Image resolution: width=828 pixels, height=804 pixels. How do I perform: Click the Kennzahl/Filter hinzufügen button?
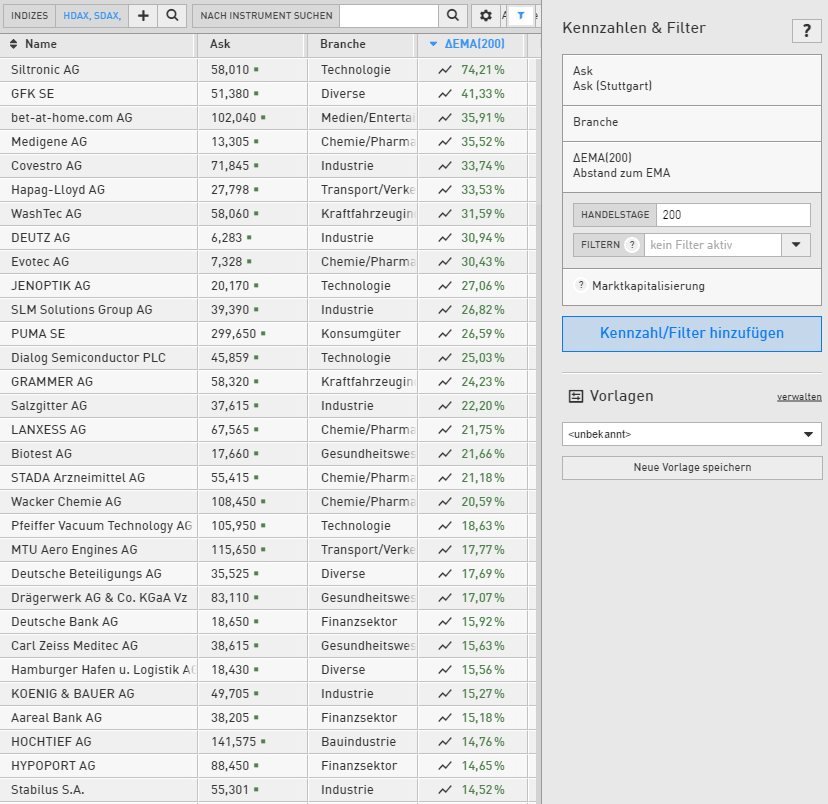tap(691, 334)
